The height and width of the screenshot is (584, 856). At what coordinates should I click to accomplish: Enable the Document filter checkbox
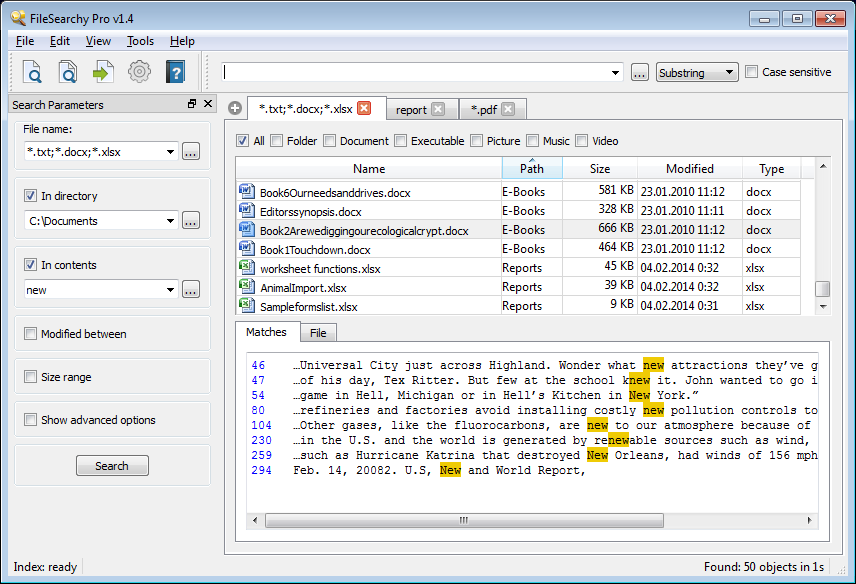329,141
